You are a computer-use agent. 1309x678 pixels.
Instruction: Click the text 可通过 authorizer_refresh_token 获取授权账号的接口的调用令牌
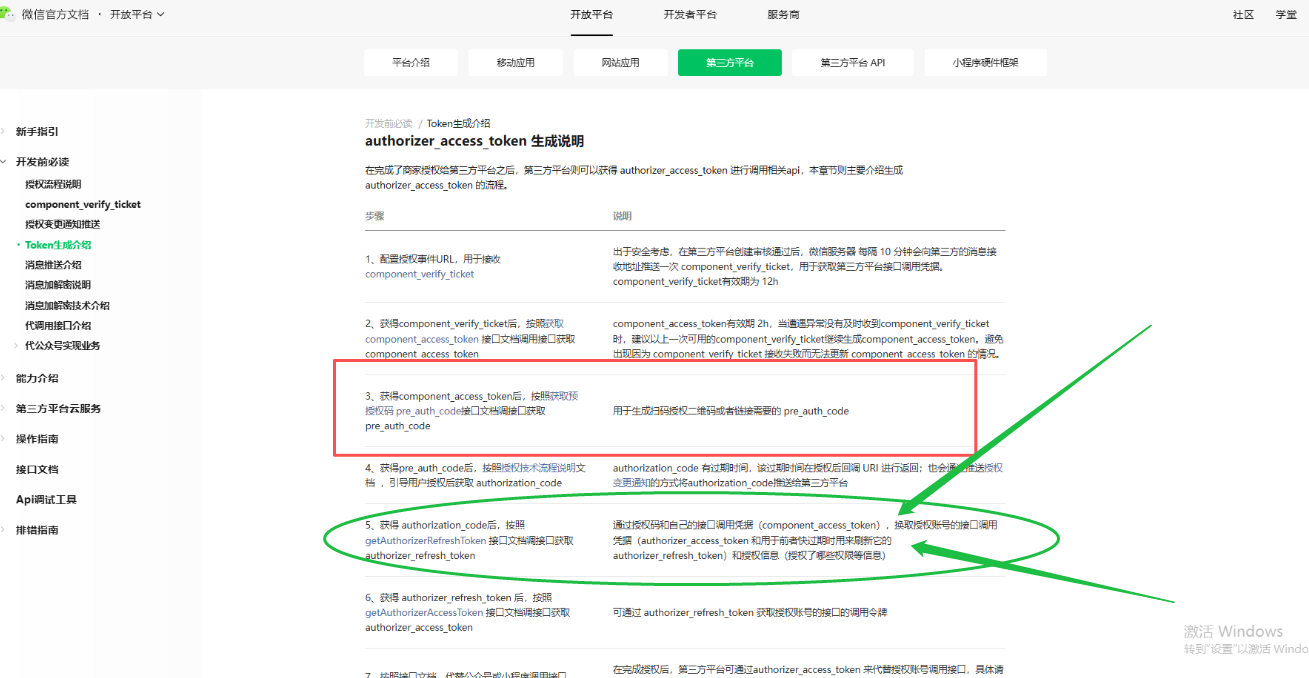click(750, 612)
